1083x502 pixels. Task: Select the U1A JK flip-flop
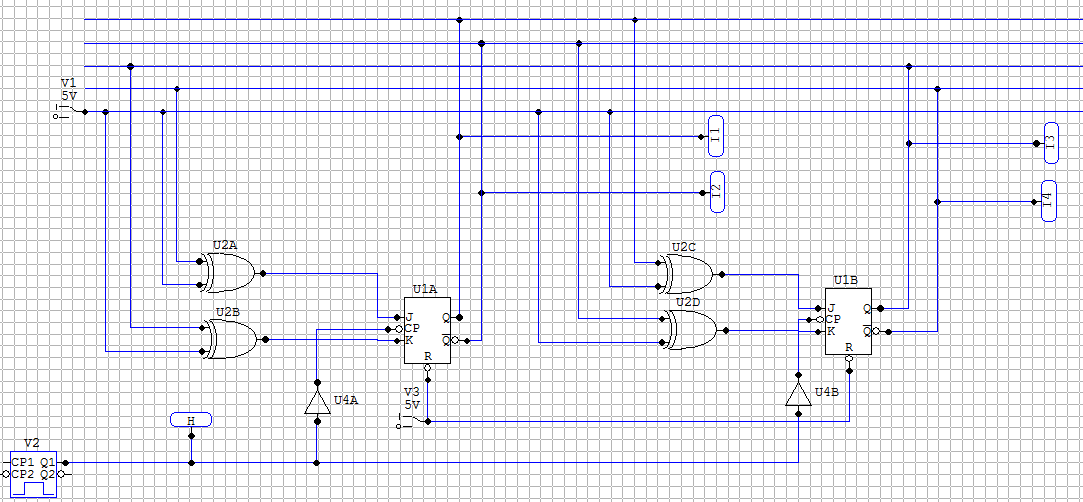(x=427, y=330)
